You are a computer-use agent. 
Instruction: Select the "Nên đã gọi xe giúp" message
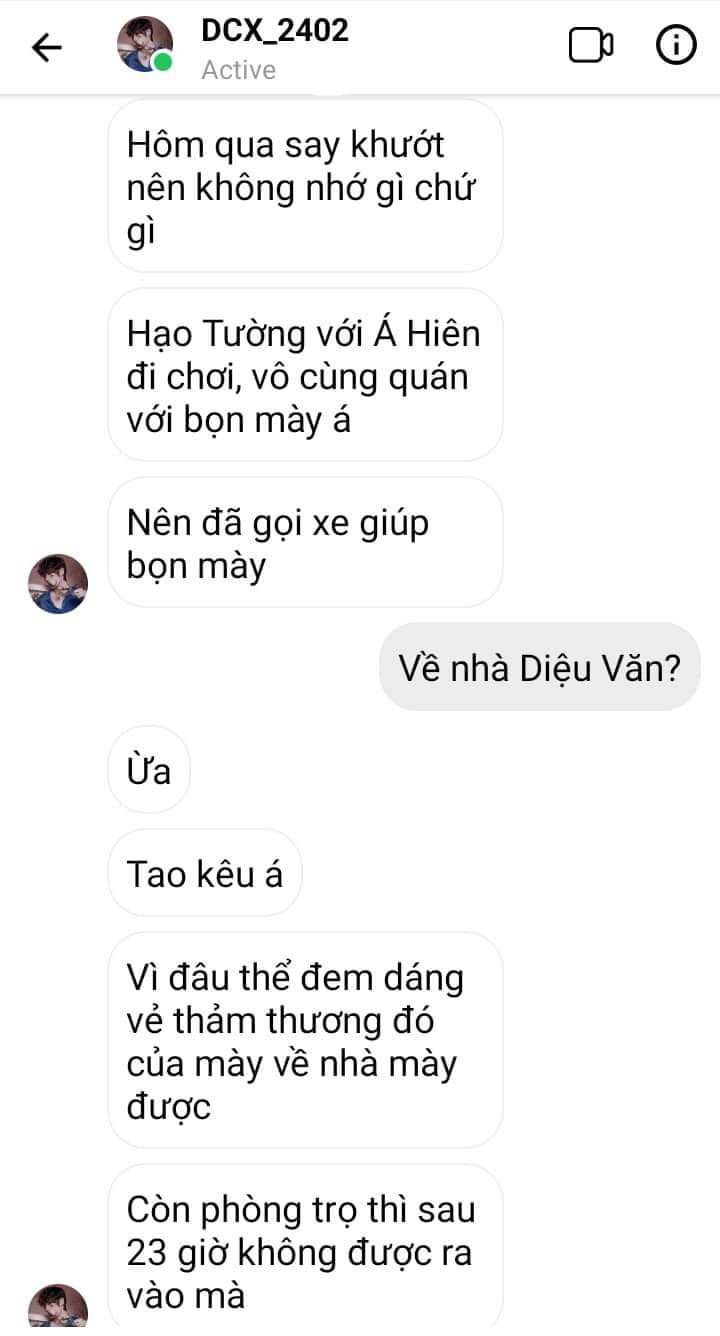305,542
